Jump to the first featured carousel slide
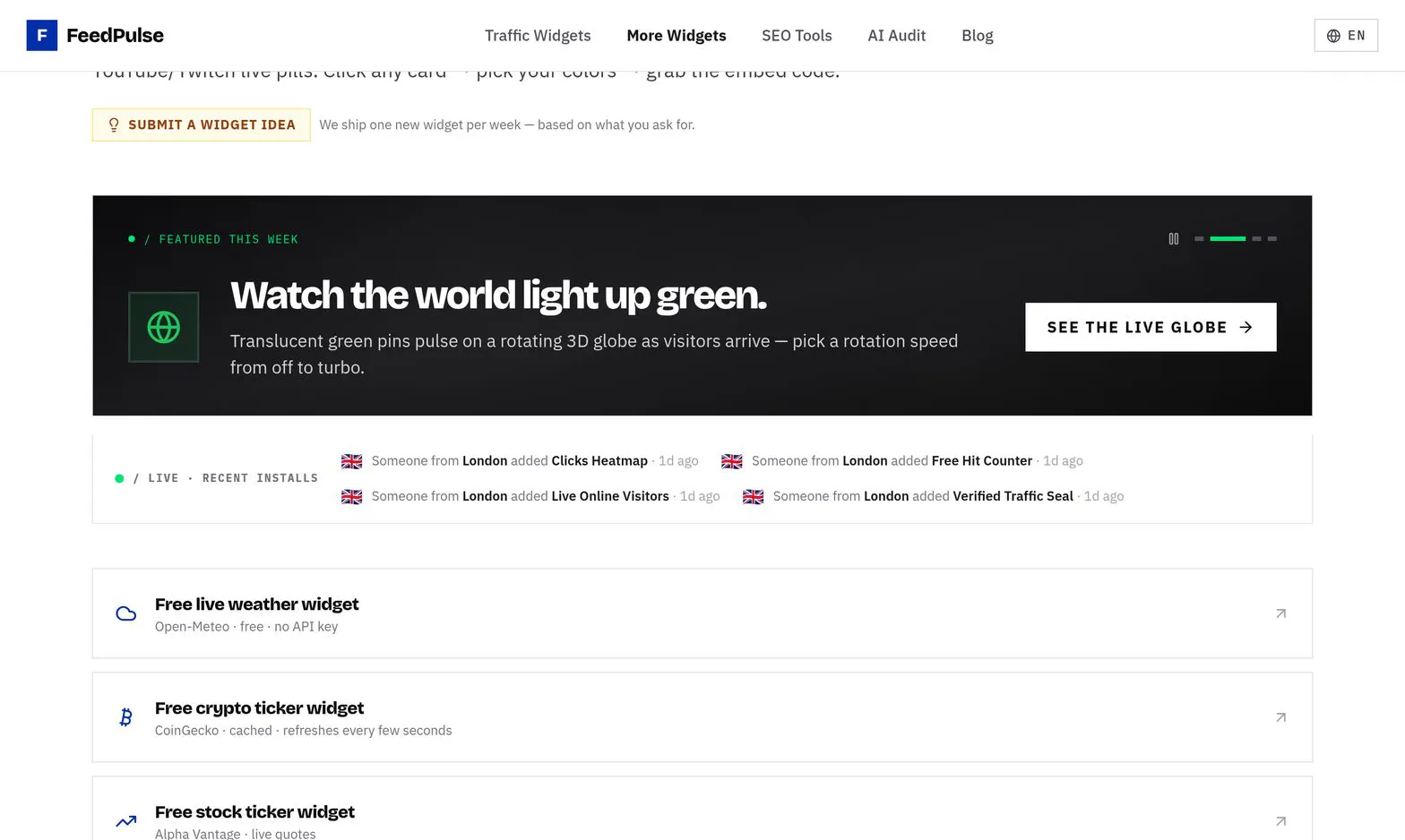Image resolution: width=1405 pixels, height=840 pixels. [1199, 239]
